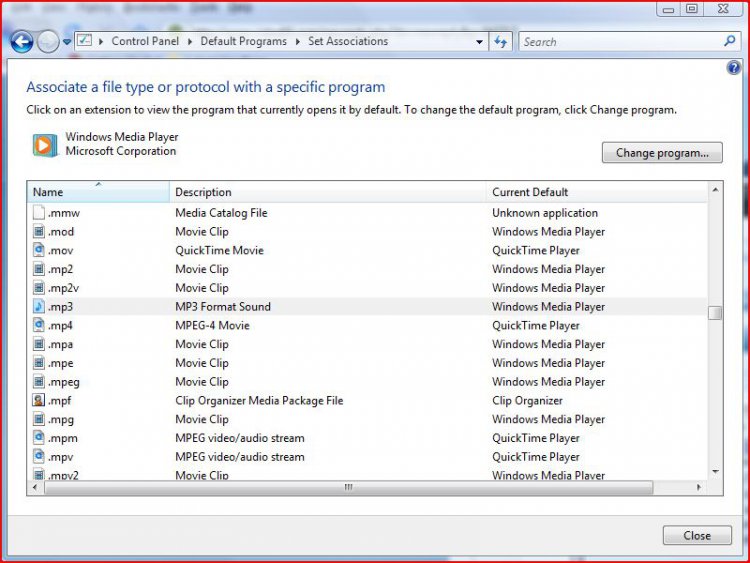The image size is (750, 563).
Task: Select the .mpeg extension name
Action: point(64,382)
